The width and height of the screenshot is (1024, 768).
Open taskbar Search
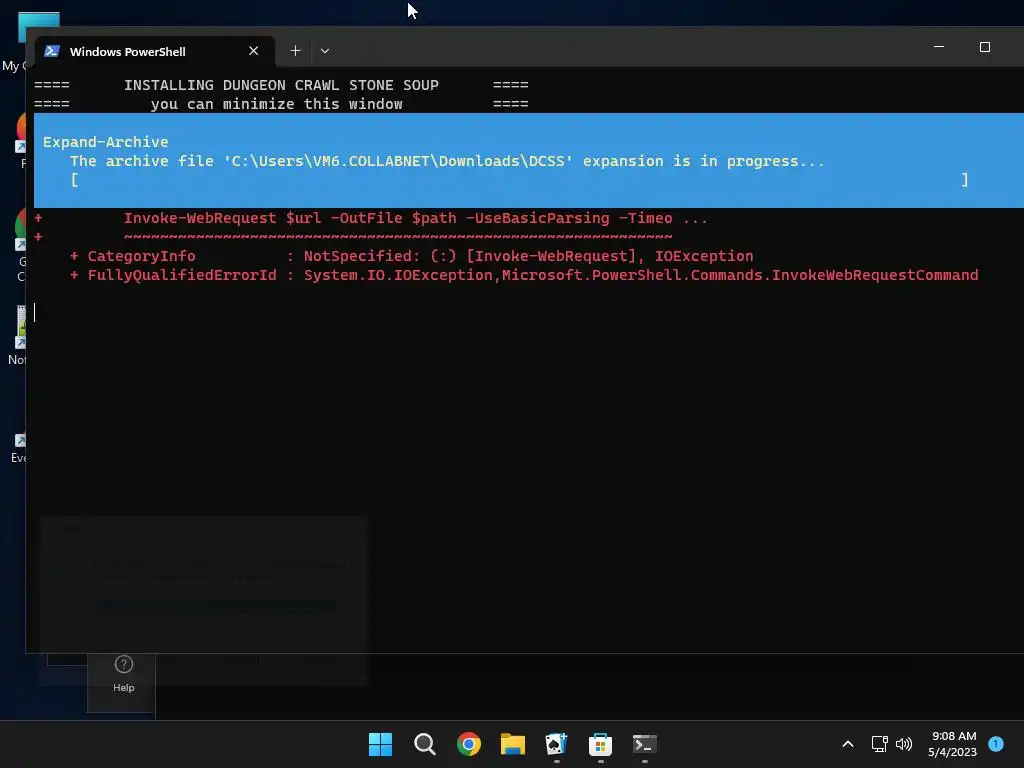pyautogui.click(x=424, y=744)
